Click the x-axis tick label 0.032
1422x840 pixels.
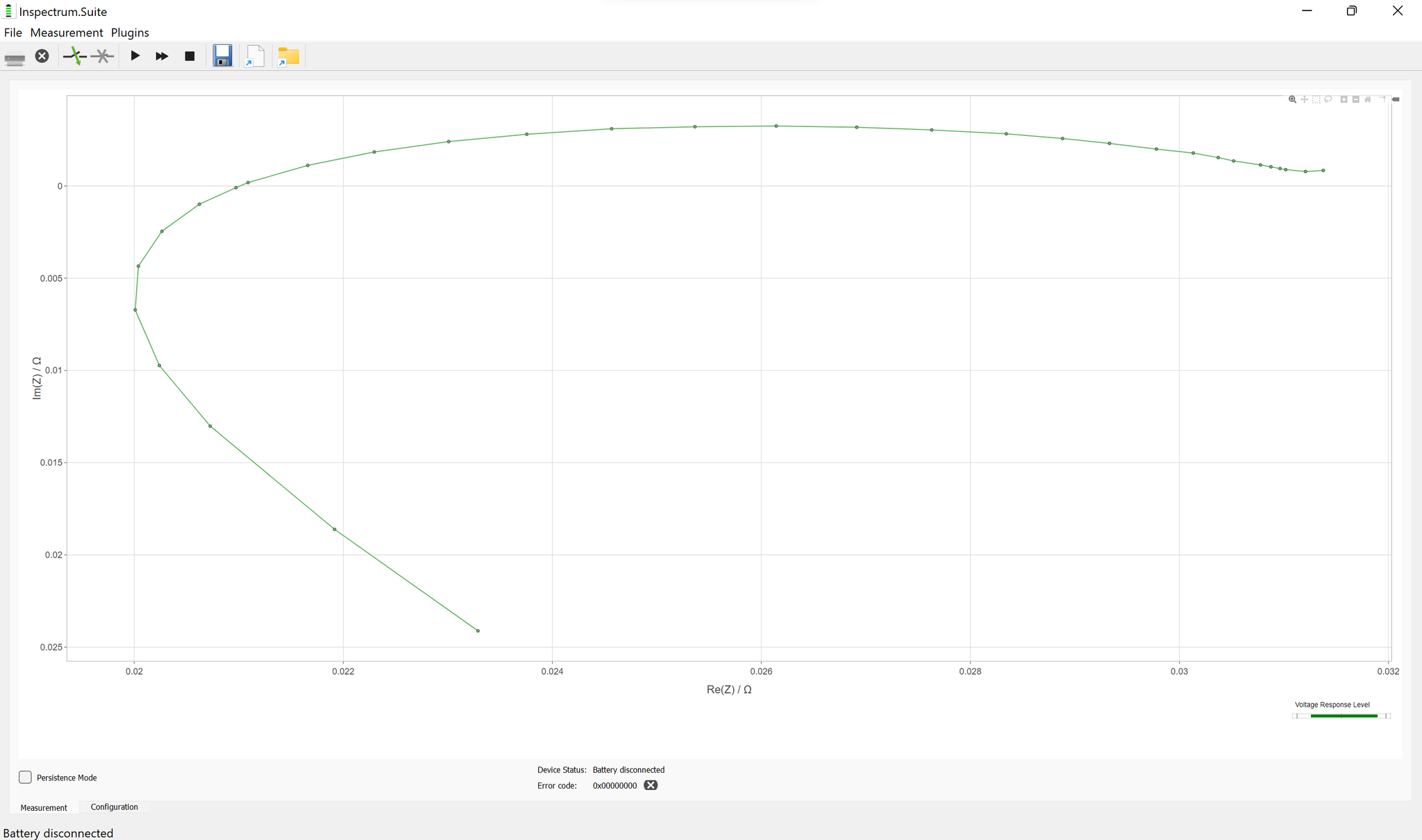[x=1388, y=671]
